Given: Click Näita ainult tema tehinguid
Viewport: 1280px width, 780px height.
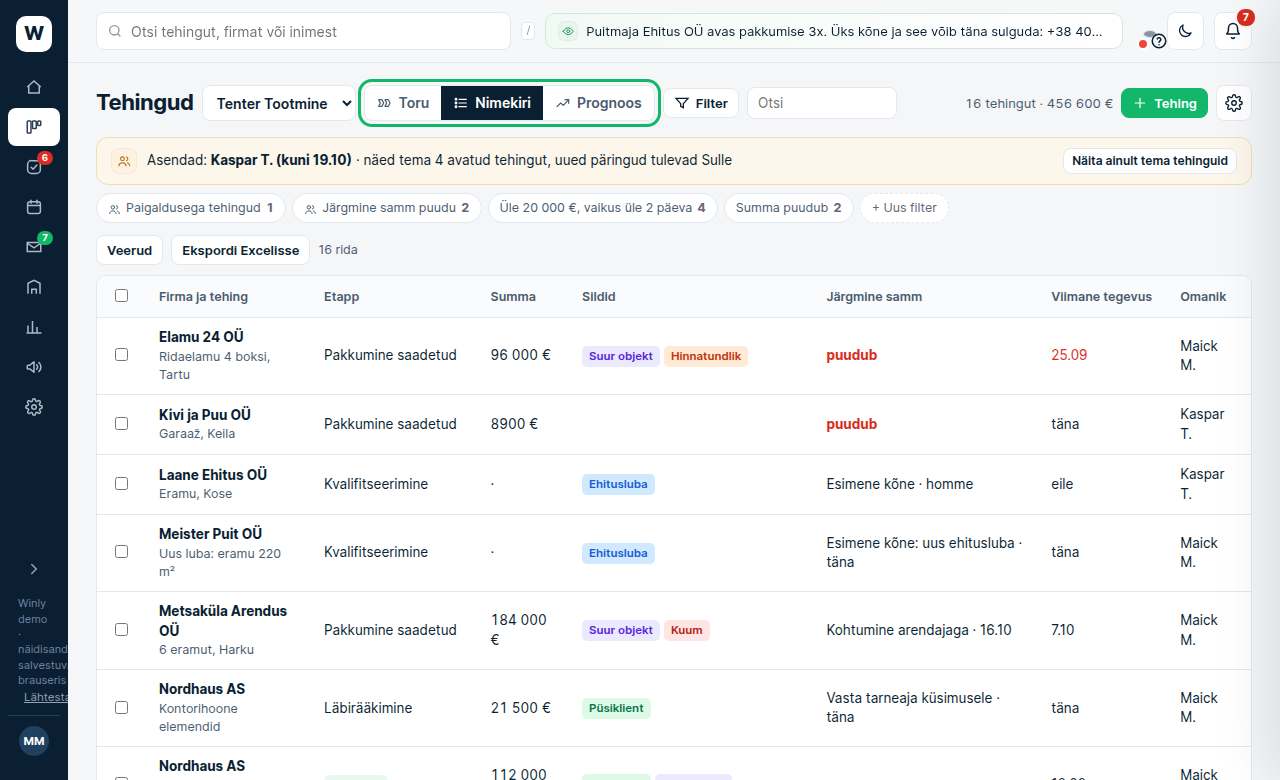Looking at the screenshot, I should [1150, 161].
